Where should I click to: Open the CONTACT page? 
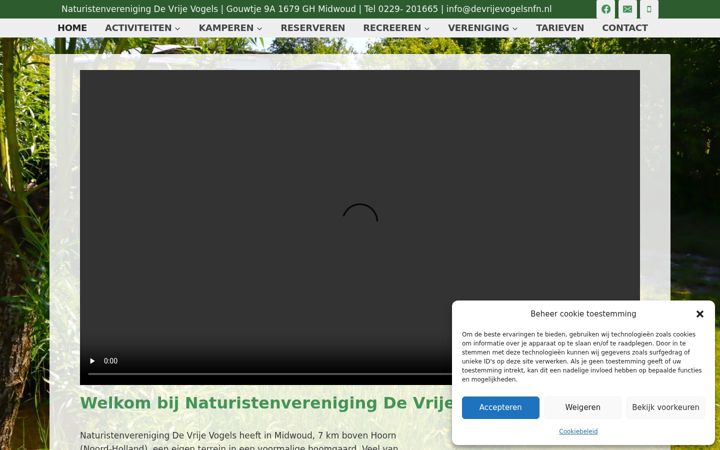[x=624, y=28]
